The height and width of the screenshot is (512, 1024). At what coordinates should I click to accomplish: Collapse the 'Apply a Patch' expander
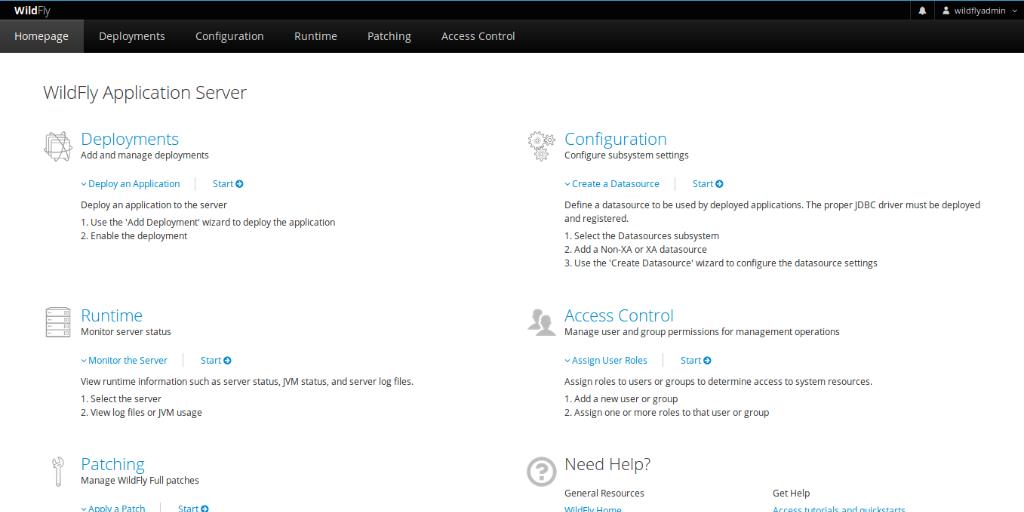[x=113, y=508]
